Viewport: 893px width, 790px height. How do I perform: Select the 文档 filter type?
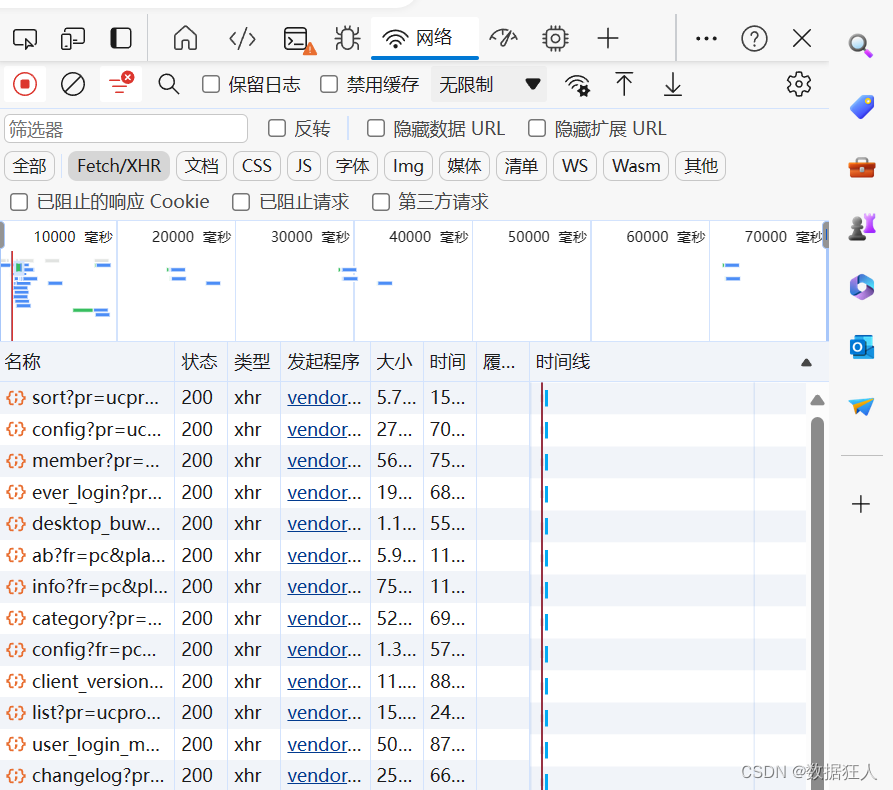point(202,166)
